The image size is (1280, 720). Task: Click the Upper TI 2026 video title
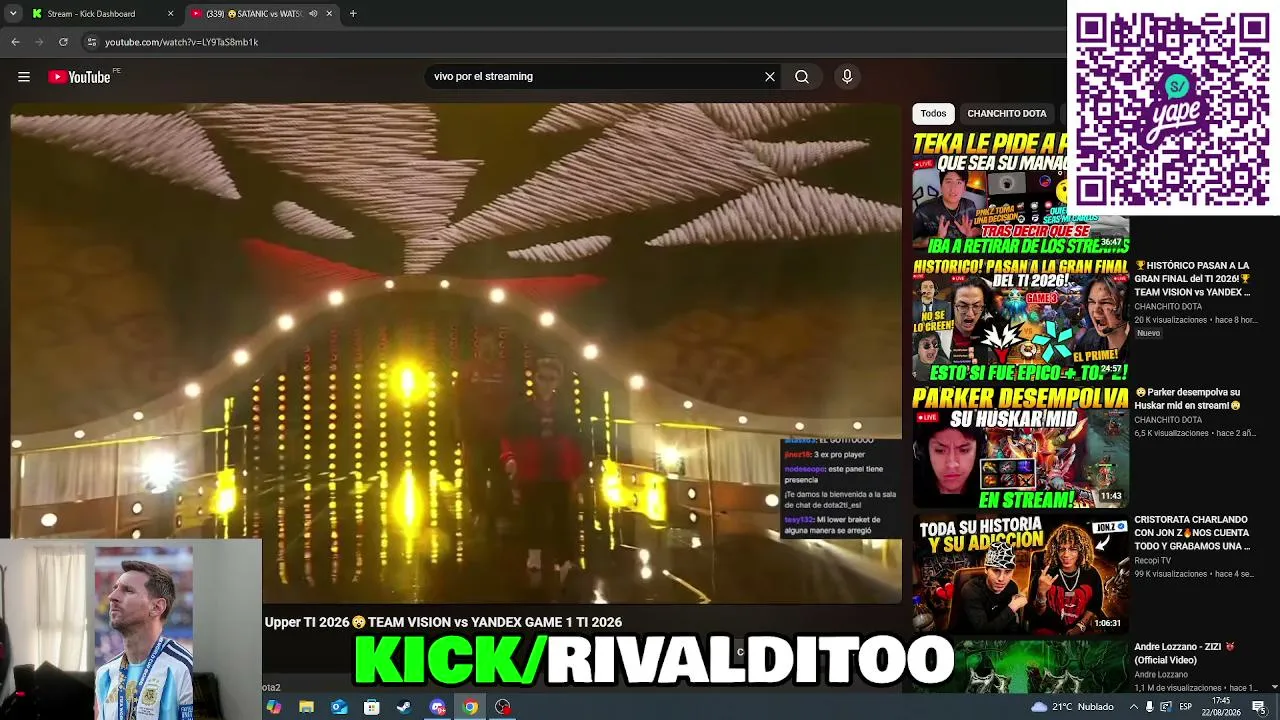click(443, 622)
